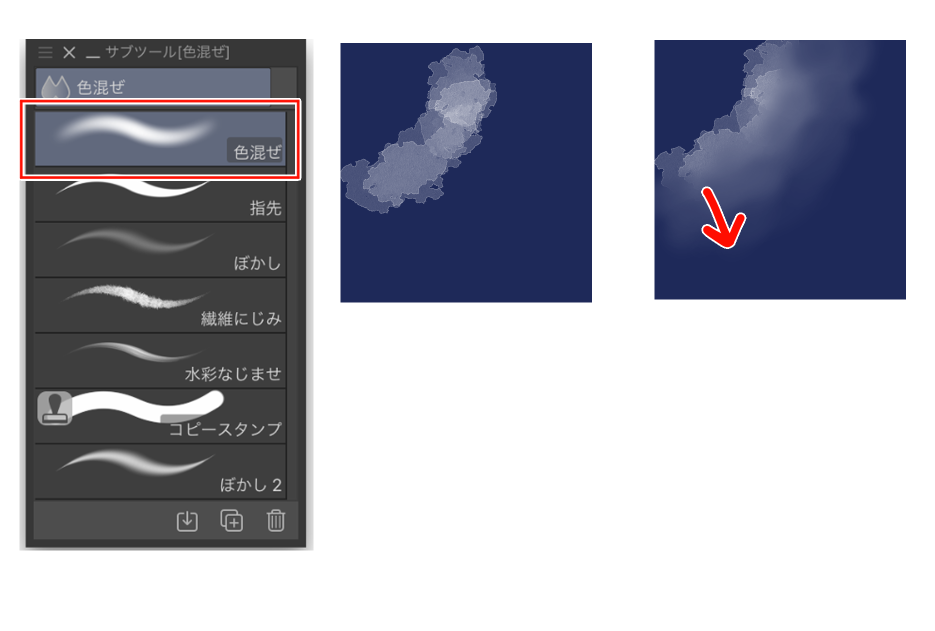The height and width of the screenshot is (631, 935).
Task: Click the stamp icon beside コピースタンプ
Action: (55, 408)
